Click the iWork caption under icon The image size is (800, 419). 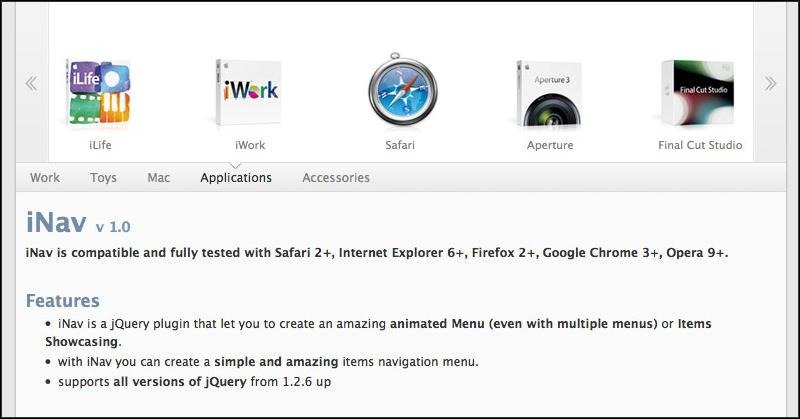pyautogui.click(x=250, y=145)
